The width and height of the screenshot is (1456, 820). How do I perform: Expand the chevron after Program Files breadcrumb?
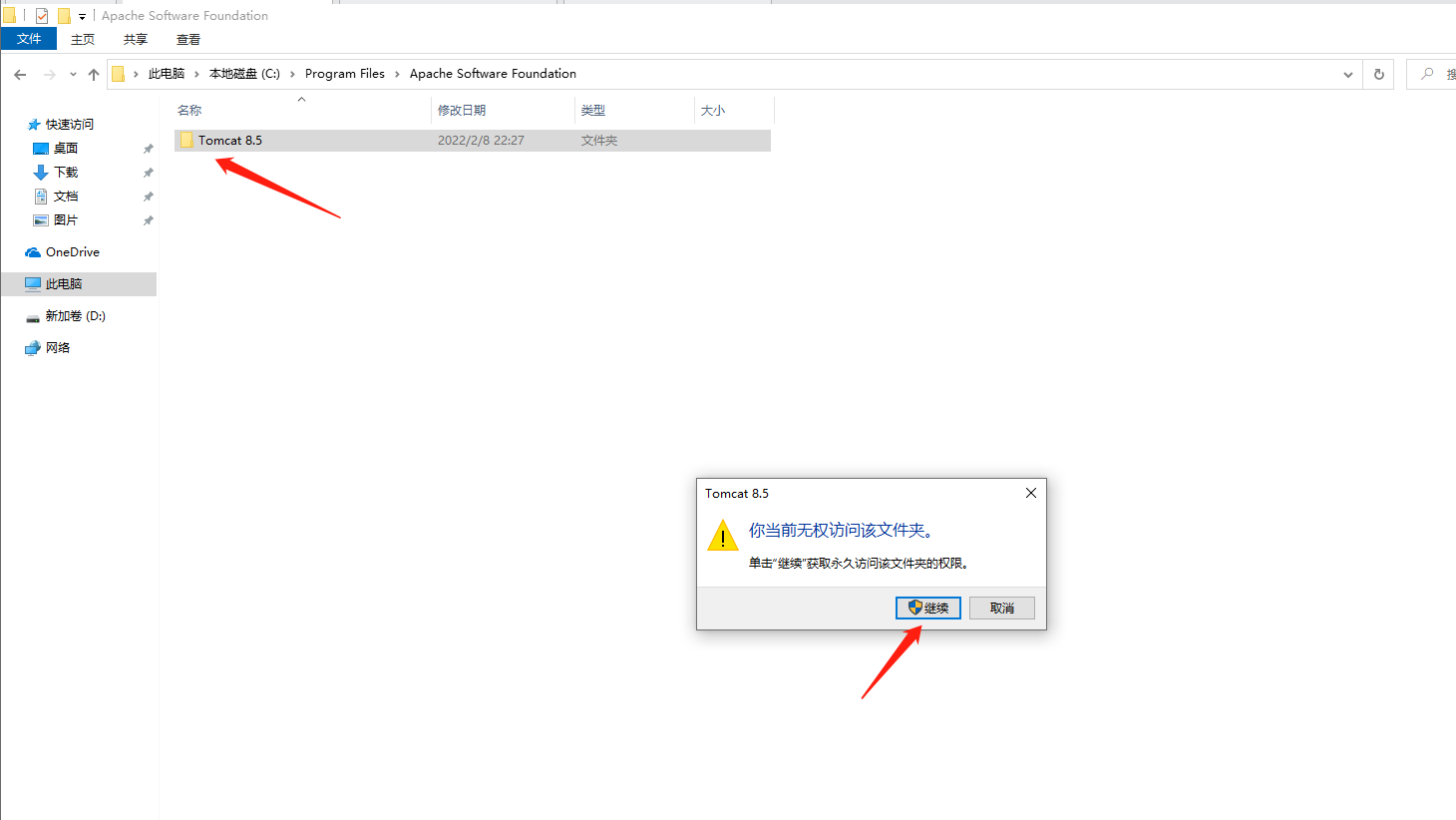click(397, 74)
